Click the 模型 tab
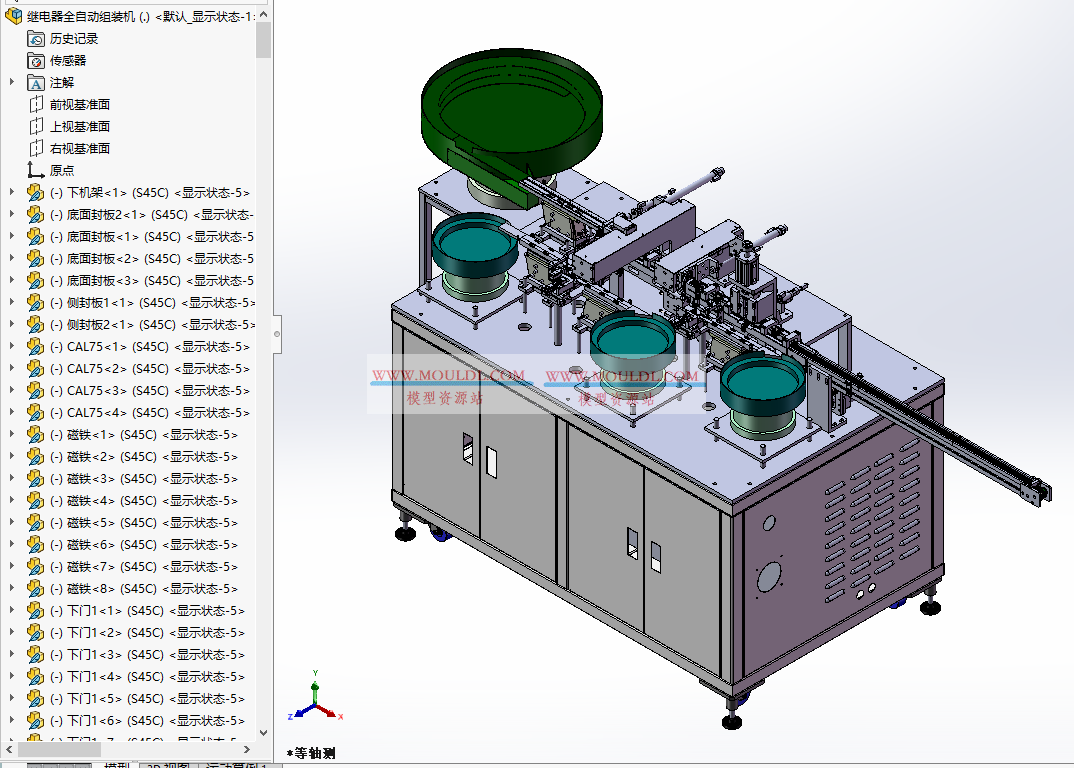The image size is (1074, 768). point(113,763)
